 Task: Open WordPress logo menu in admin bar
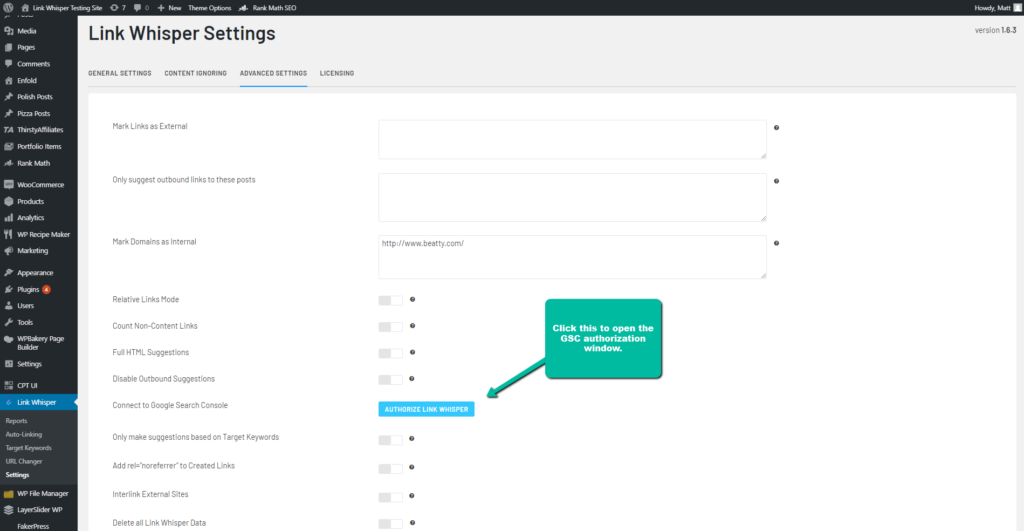(8, 8)
